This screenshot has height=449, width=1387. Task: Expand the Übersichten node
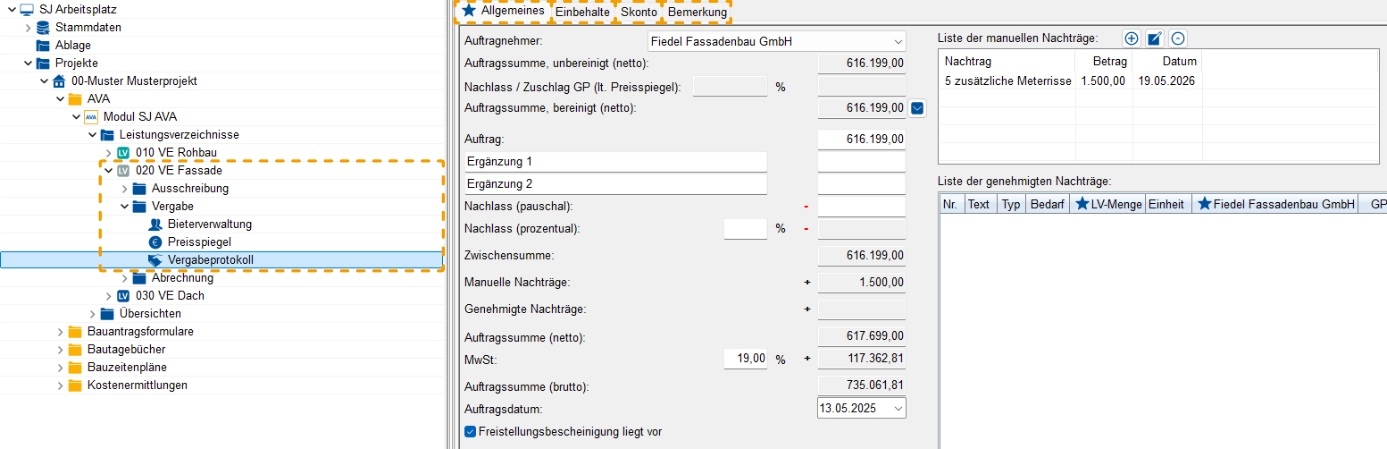(92, 314)
